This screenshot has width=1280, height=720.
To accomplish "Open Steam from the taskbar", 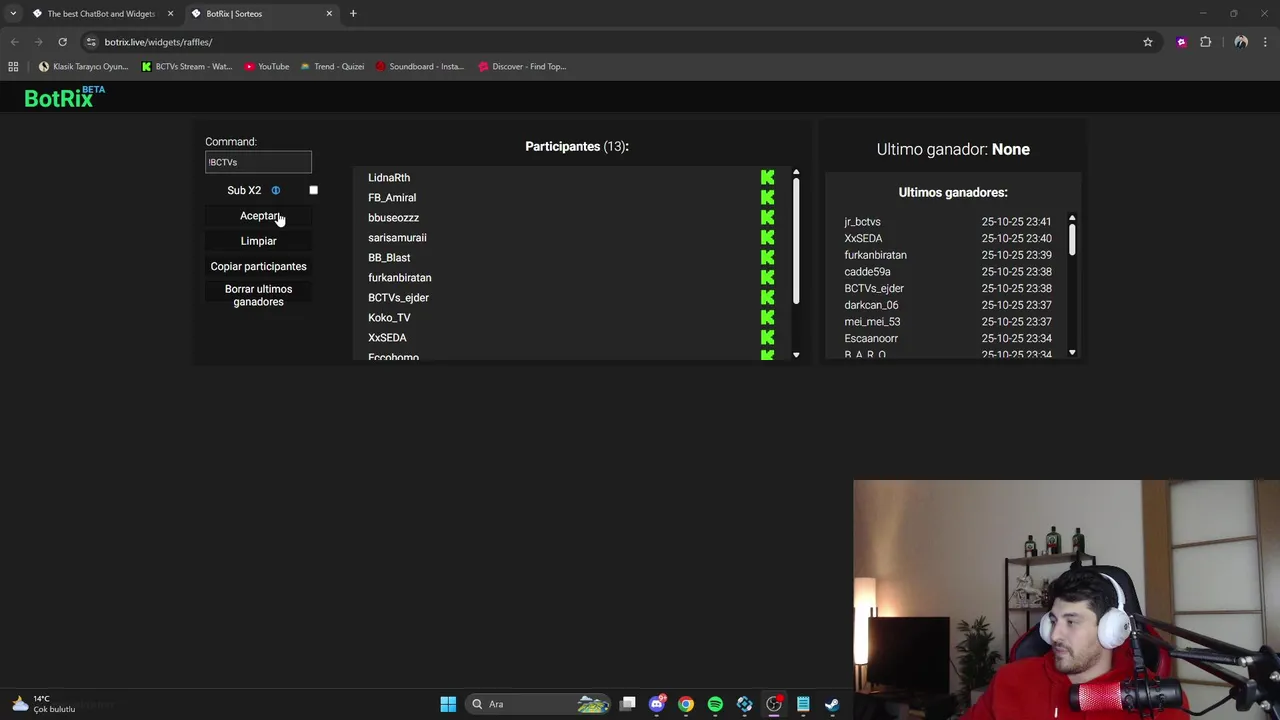I will pos(832,704).
